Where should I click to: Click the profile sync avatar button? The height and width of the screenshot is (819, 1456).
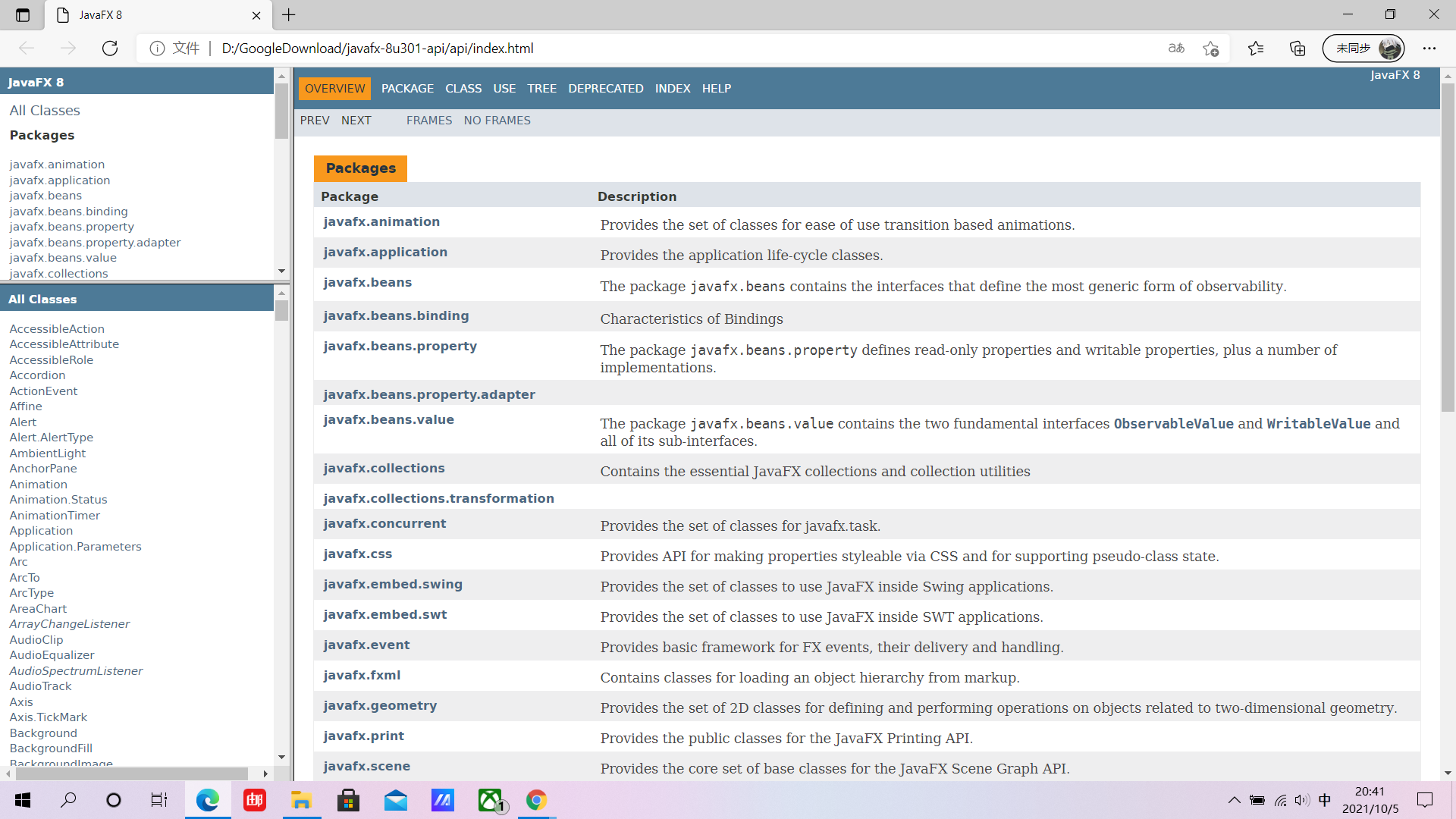1363,49
